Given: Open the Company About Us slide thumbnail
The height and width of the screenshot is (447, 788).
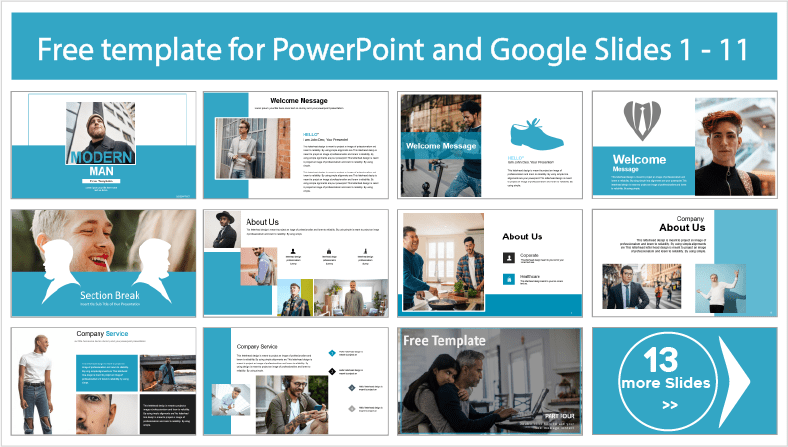Looking at the screenshot, I should click(684, 263).
